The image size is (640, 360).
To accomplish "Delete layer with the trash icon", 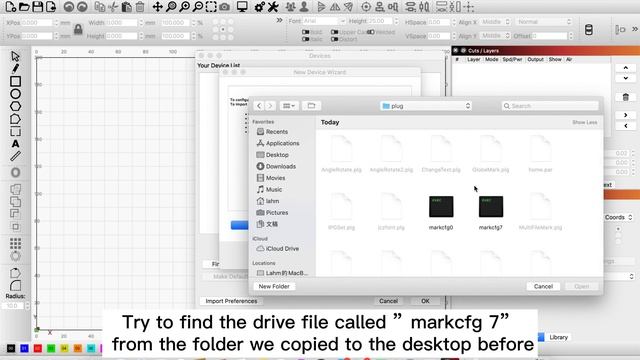I will pyautogui.click(x=626, y=97).
